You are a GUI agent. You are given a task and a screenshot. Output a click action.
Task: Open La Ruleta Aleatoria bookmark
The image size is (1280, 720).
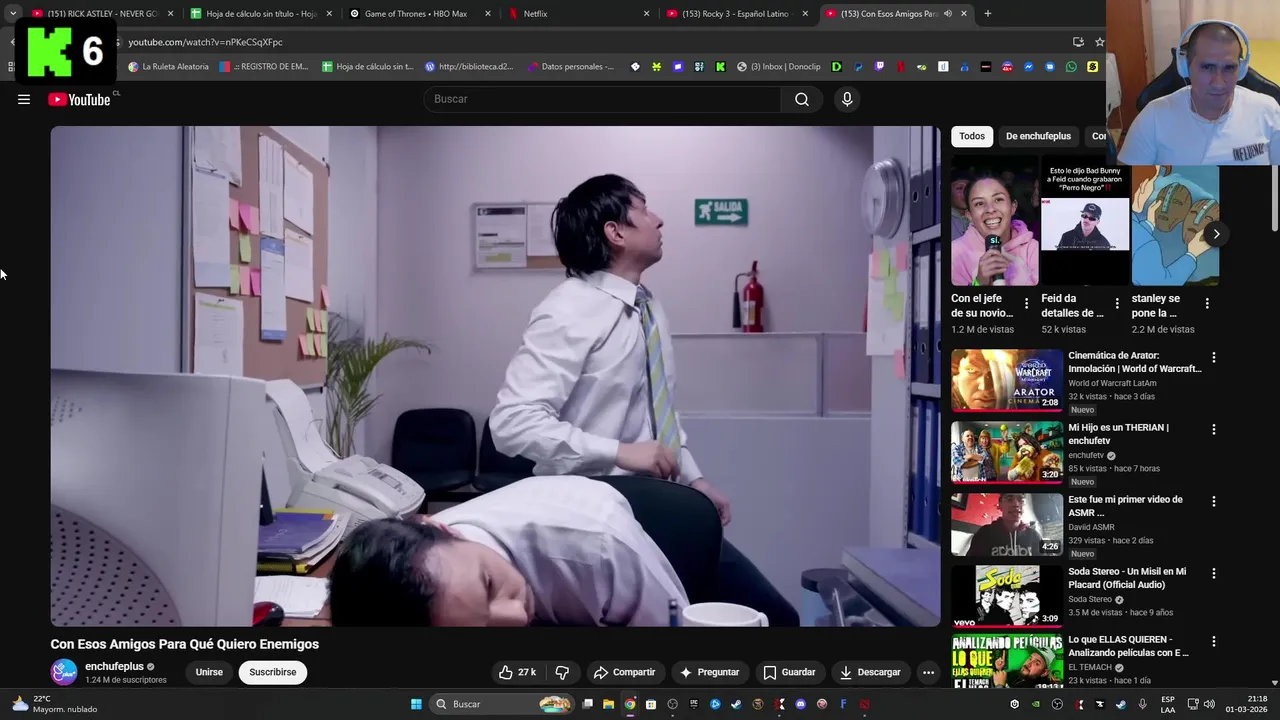[x=169, y=67]
